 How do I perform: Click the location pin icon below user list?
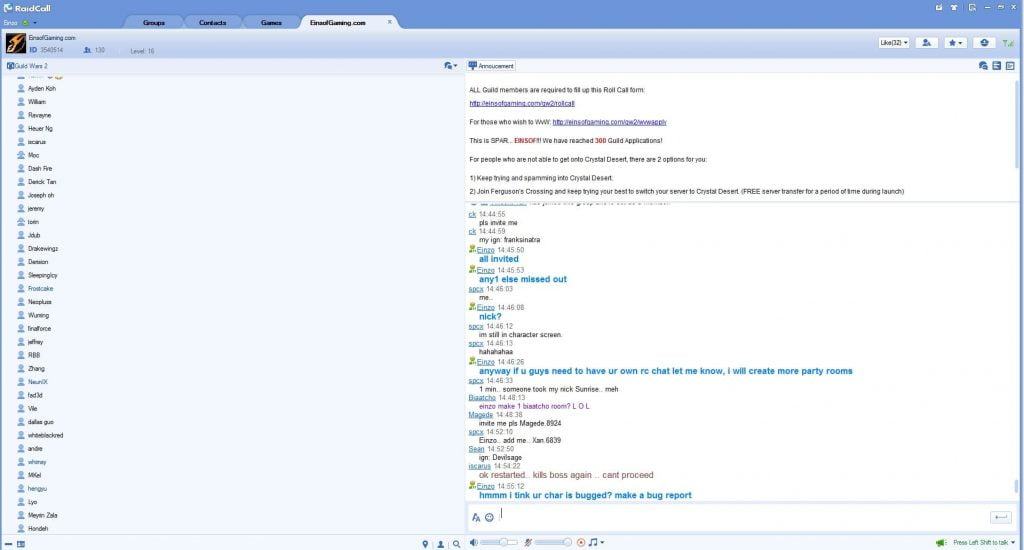click(425, 543)
